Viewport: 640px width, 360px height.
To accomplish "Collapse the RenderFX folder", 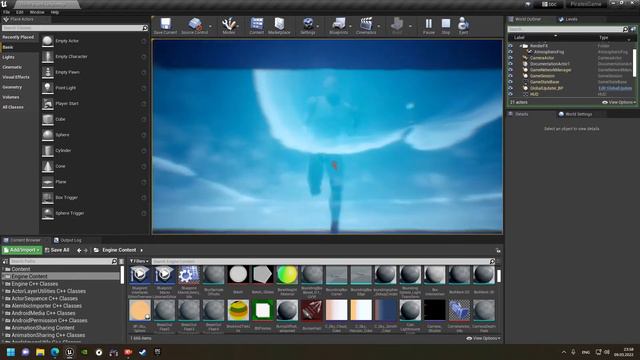I will 521,46.
